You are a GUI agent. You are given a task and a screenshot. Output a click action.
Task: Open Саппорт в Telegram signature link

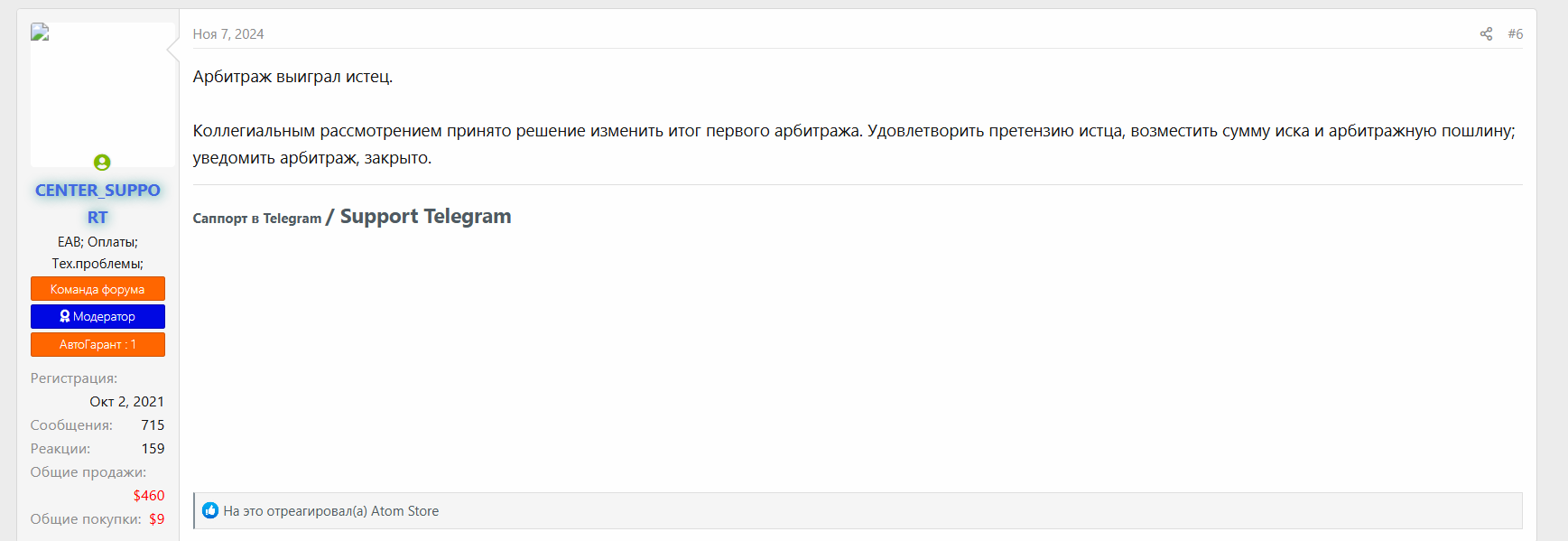click(257, 219)
